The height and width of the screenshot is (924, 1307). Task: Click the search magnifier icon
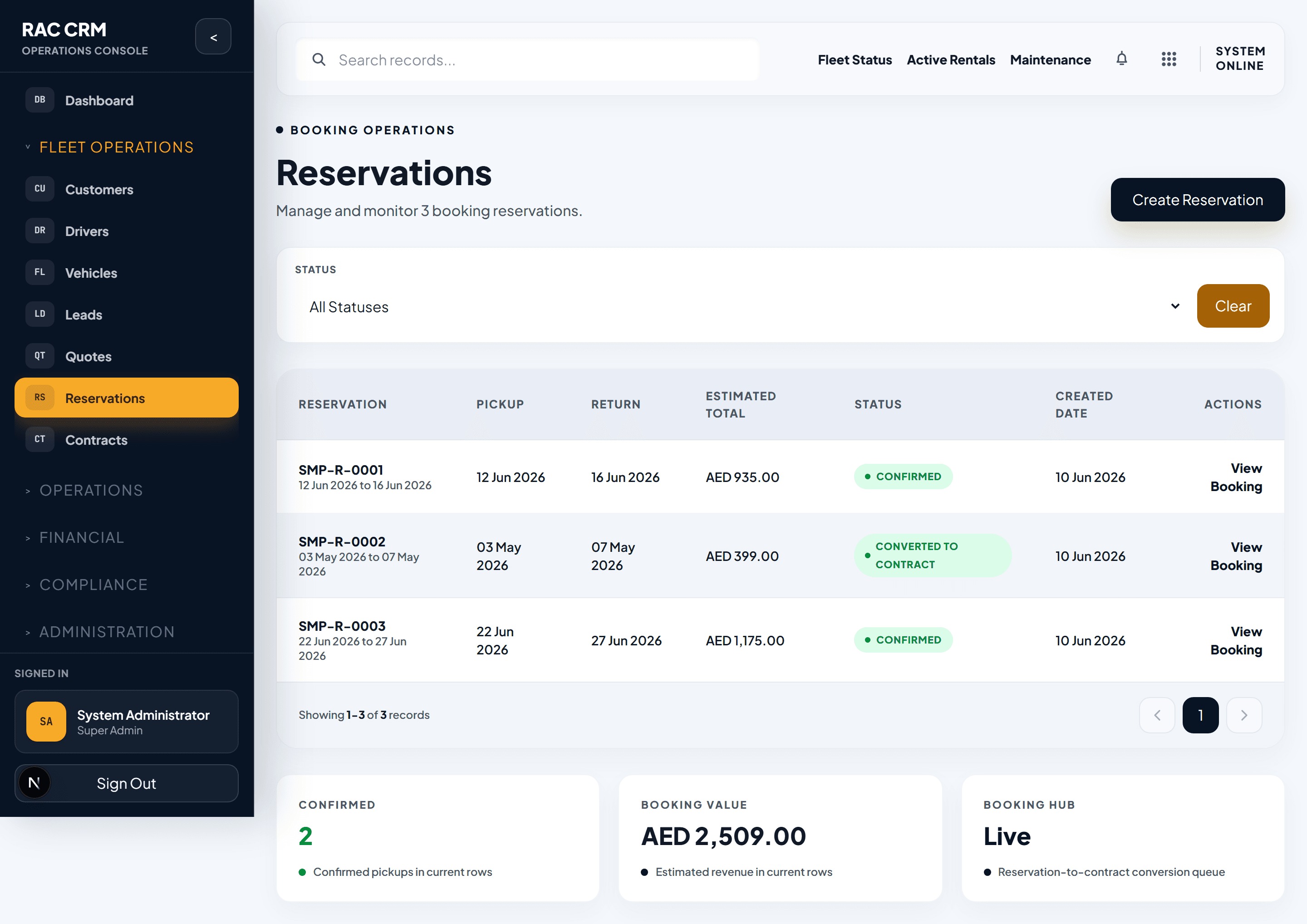(319, 60)
